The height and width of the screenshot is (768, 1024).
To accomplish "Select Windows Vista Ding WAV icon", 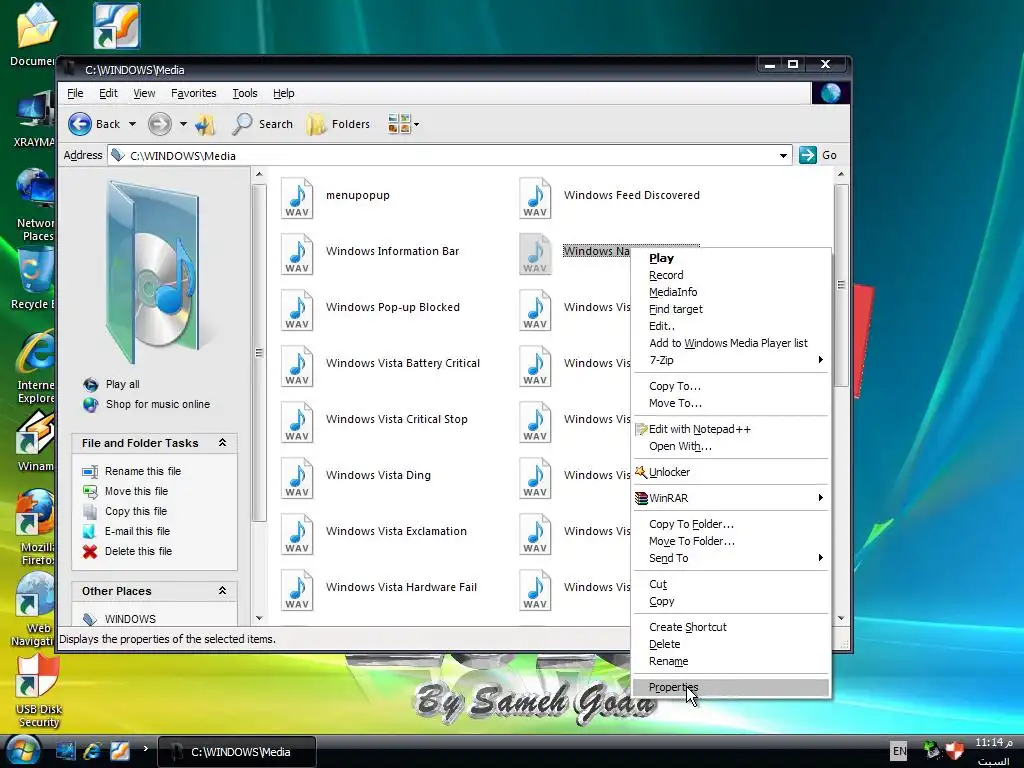I will 297,478.
